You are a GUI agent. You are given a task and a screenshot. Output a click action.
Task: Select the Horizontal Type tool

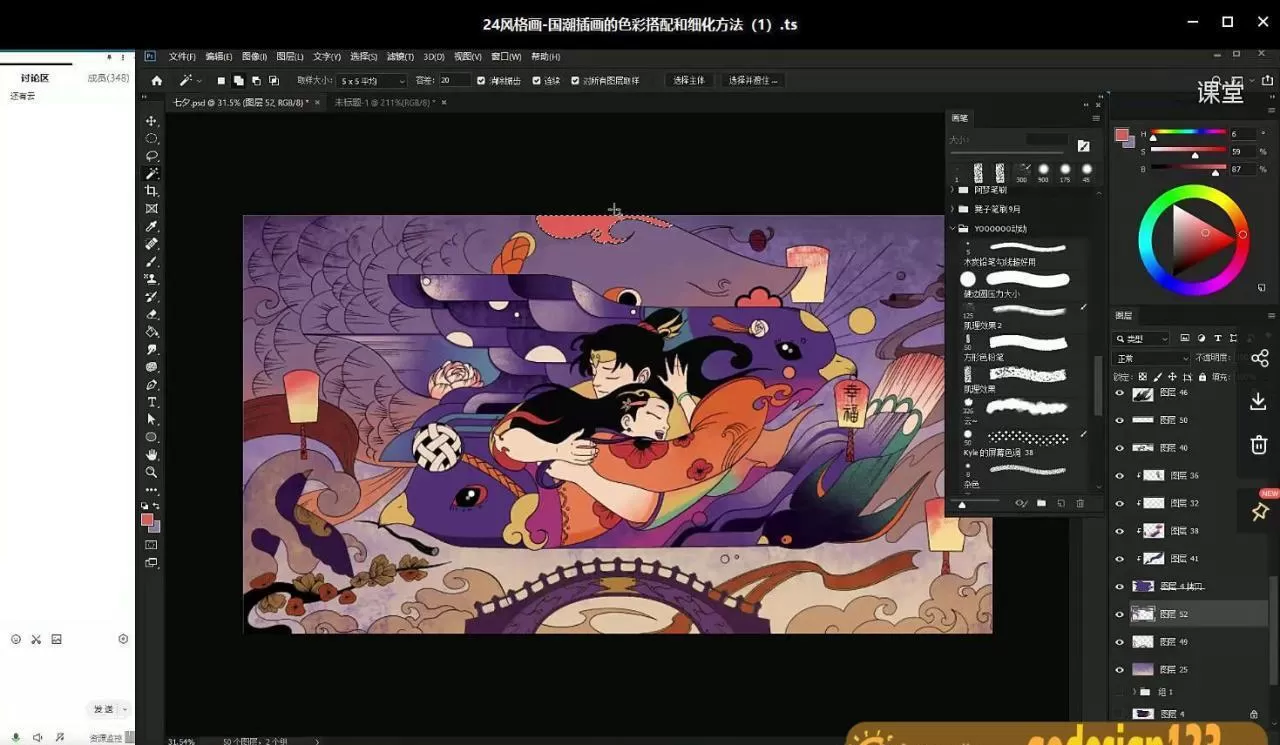pos(152,401)
